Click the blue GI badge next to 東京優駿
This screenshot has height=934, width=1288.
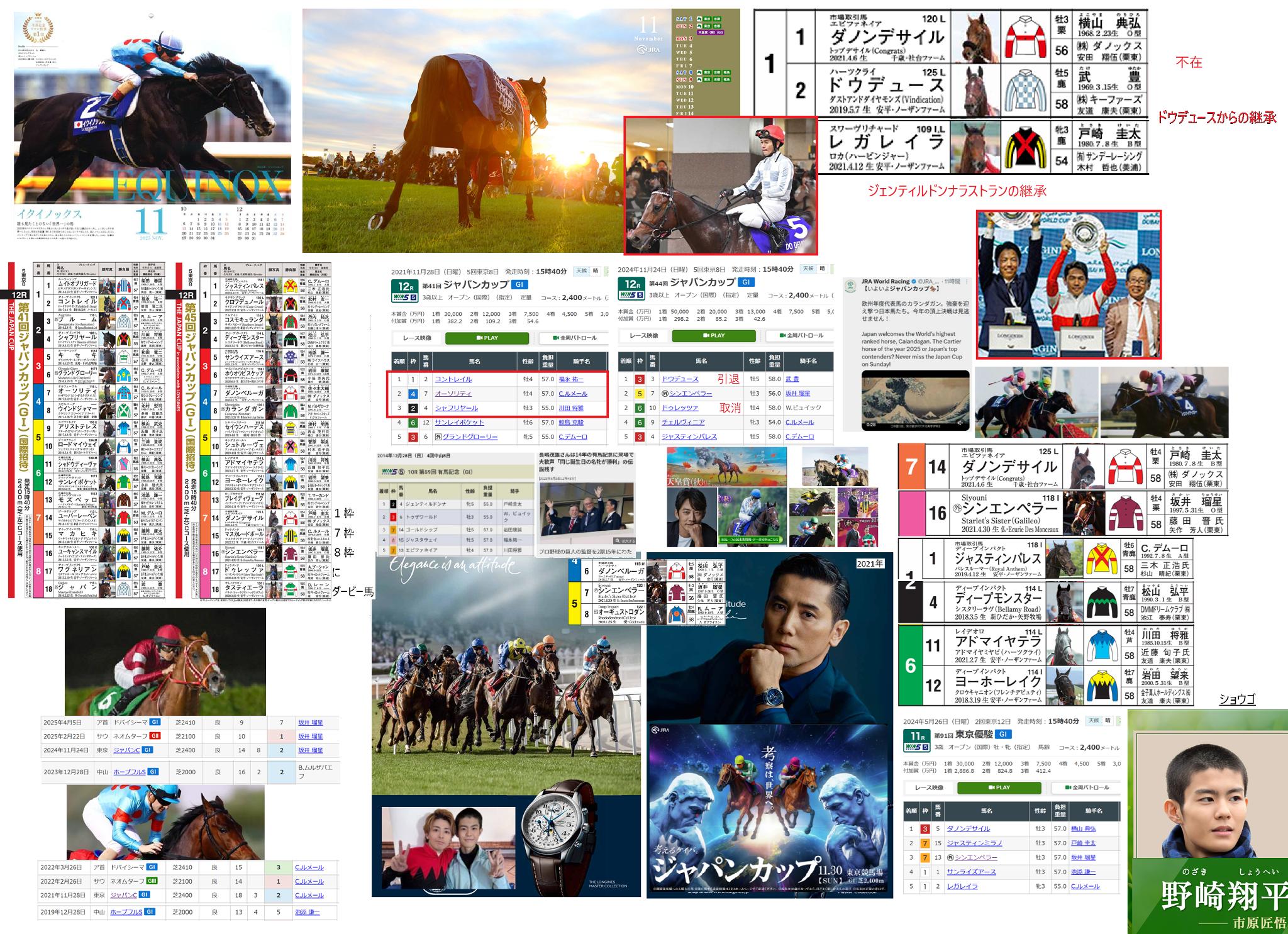click(1004, 734)
